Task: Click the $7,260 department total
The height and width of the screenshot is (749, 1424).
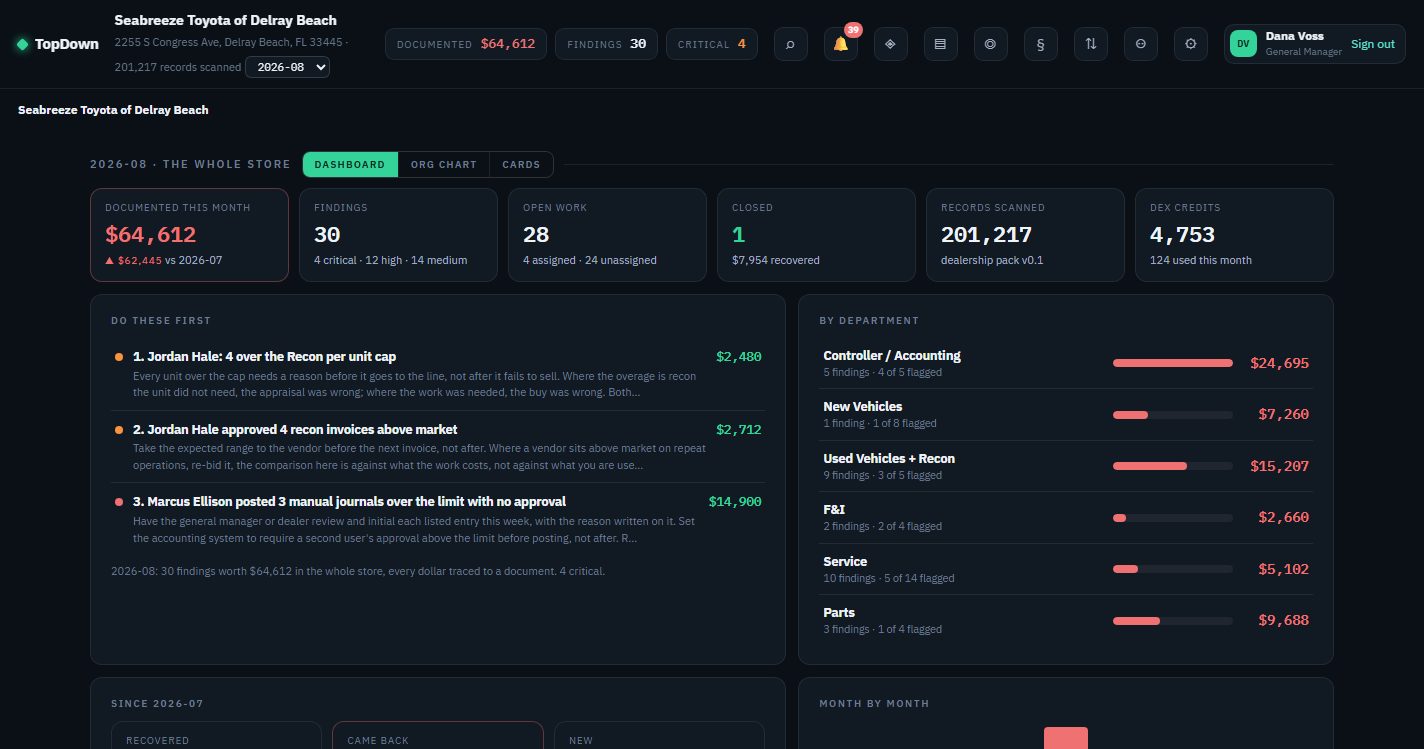Action: tap(1283, 414)
